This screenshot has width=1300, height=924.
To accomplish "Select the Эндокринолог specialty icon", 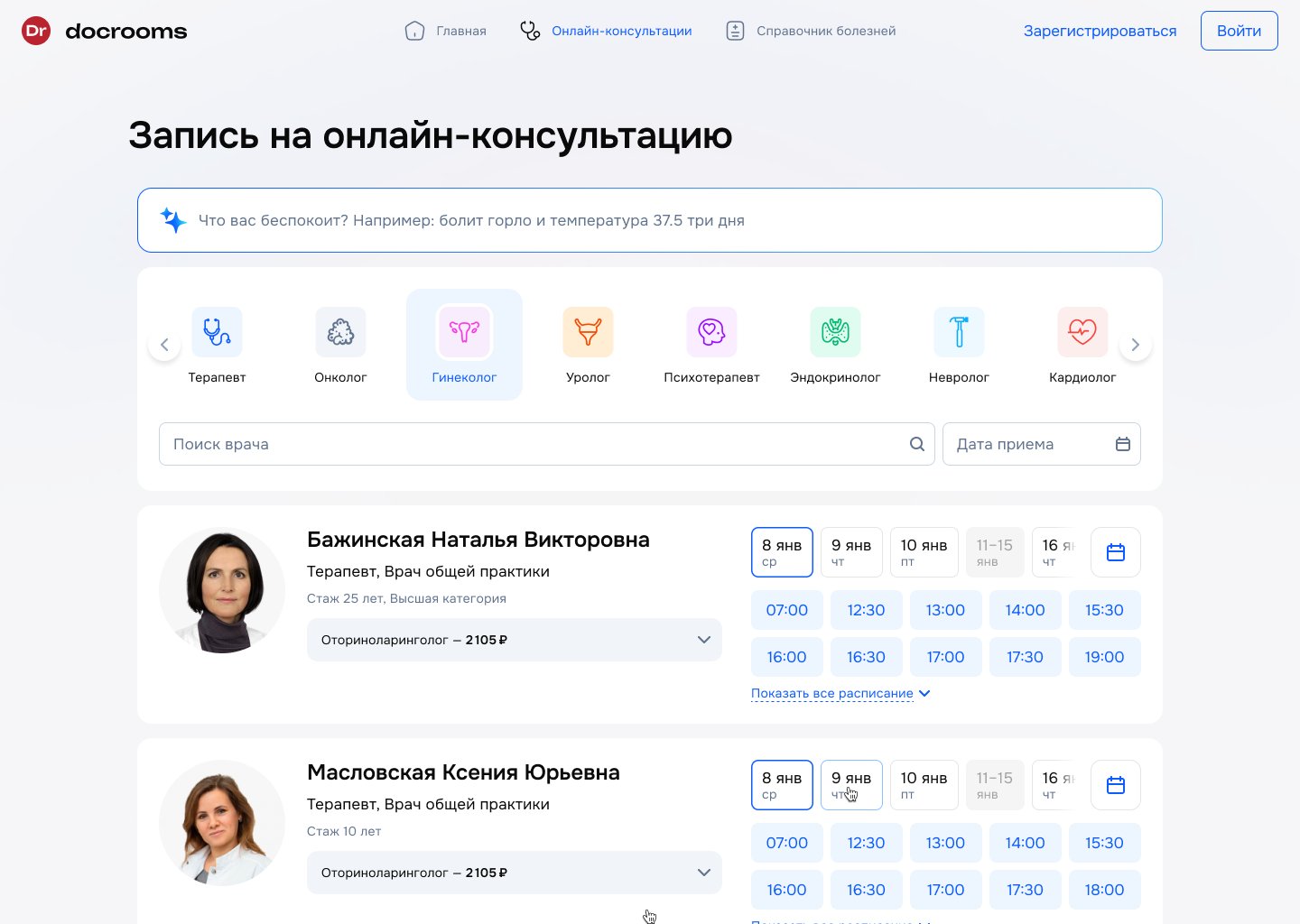I will 835,332.
